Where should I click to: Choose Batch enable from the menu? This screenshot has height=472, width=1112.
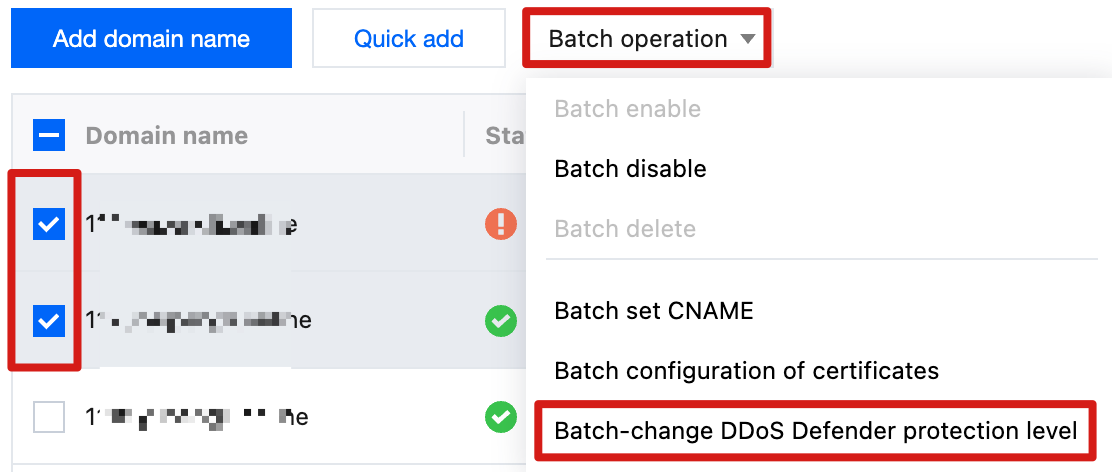(627, 108)
